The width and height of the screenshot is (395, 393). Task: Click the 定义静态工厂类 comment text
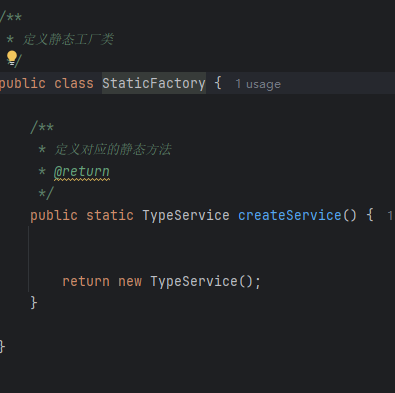(68, 39)
